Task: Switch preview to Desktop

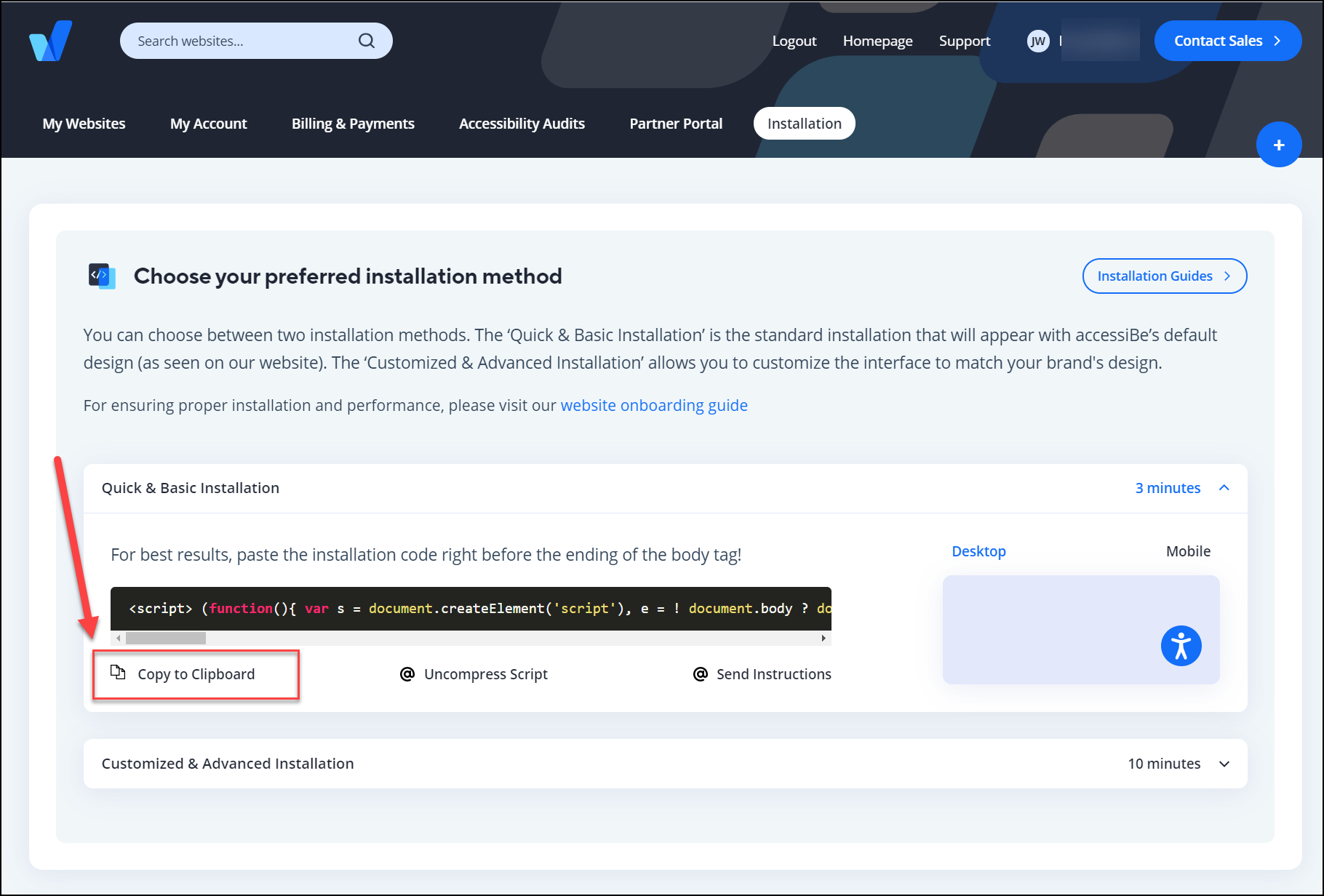Action: point(978,551)
